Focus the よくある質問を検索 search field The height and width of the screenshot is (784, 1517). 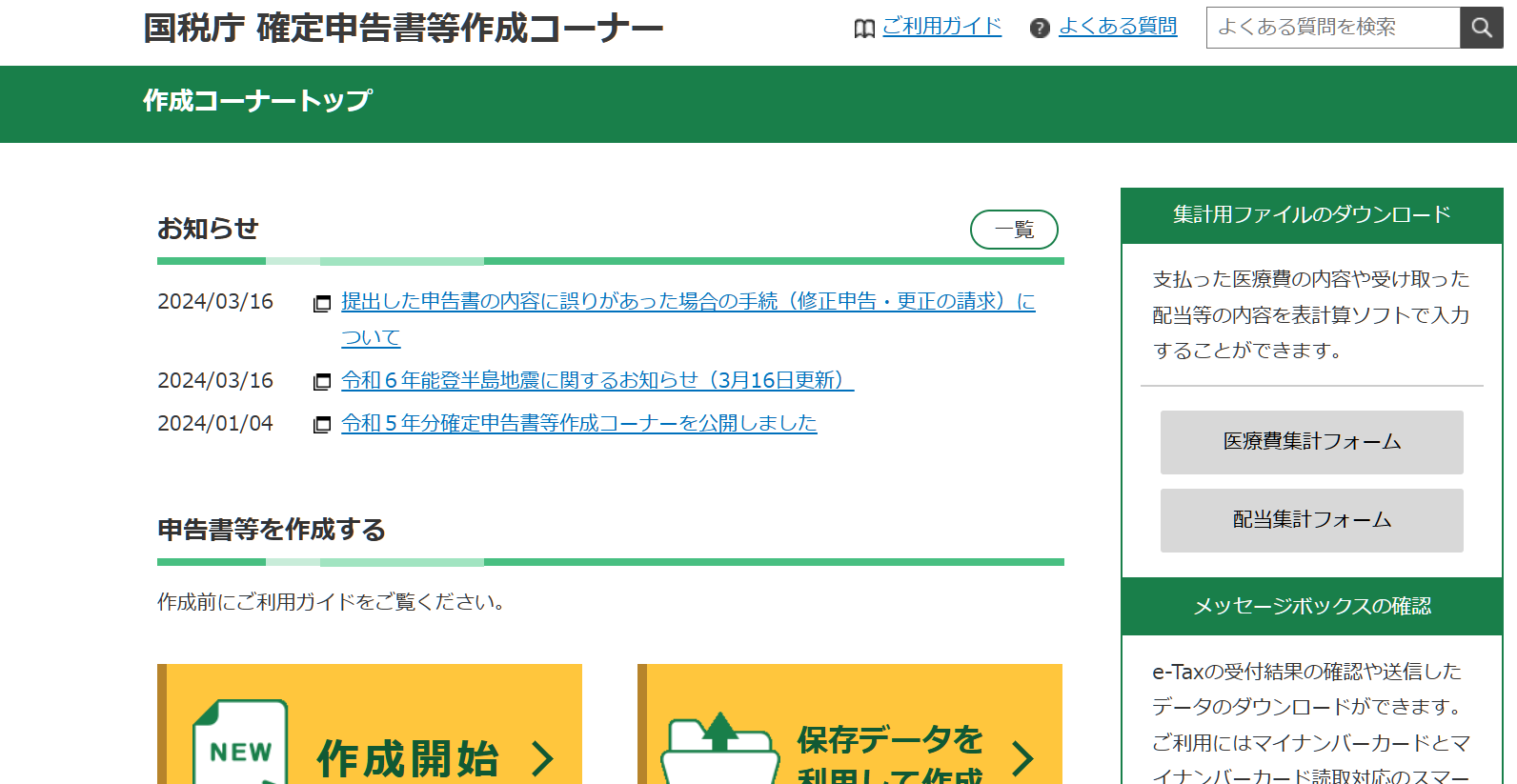pyautogui.click(x=1332, y=28)
